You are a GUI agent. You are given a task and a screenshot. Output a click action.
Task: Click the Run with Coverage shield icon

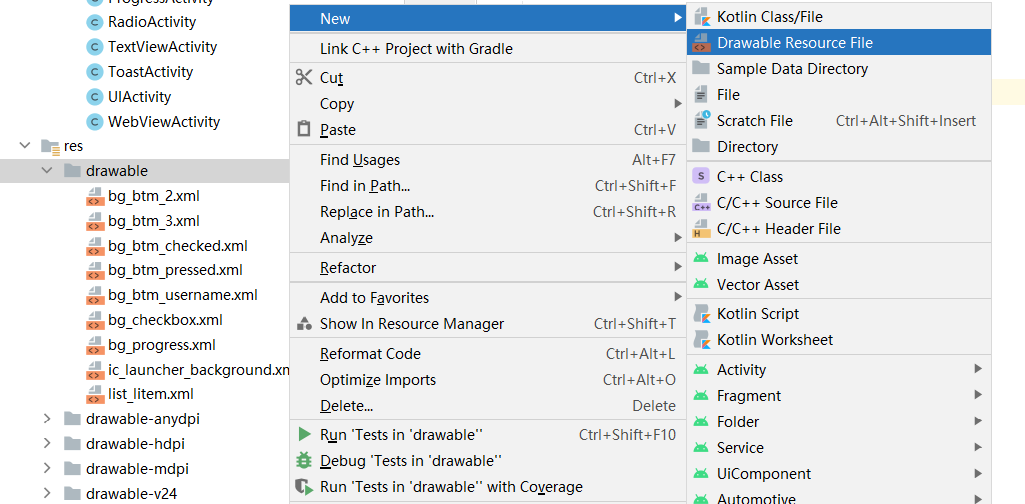[x=304, y=486]
